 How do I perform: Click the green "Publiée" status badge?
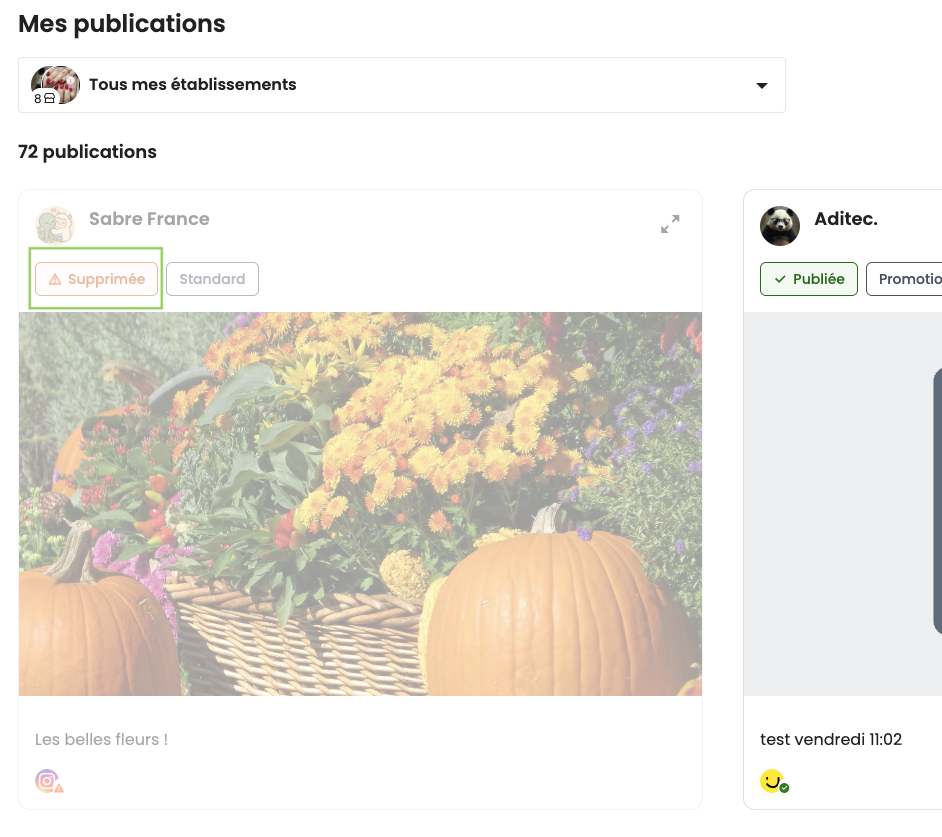coord(809,279)
